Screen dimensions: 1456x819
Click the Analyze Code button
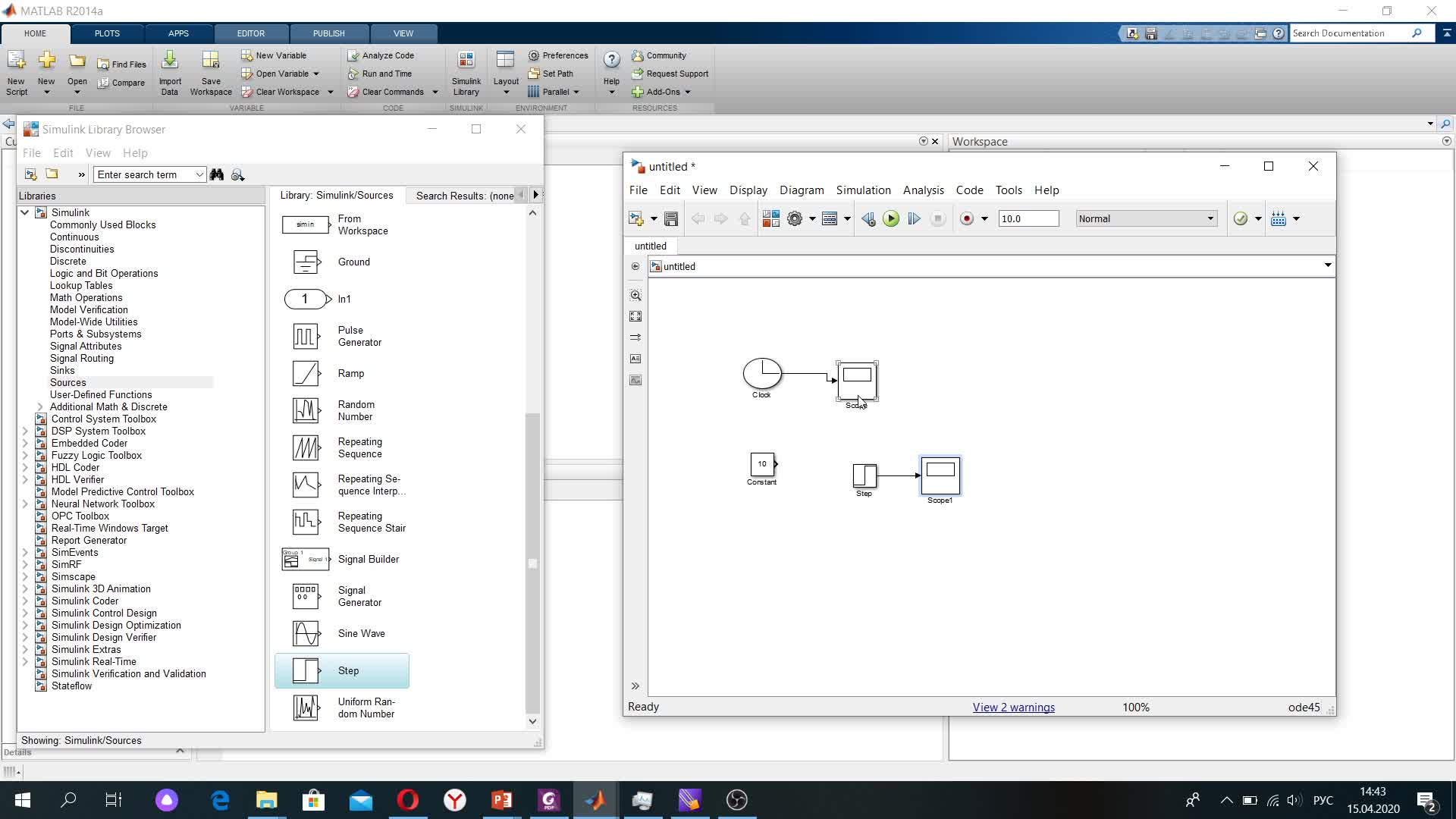coord(381,55)
